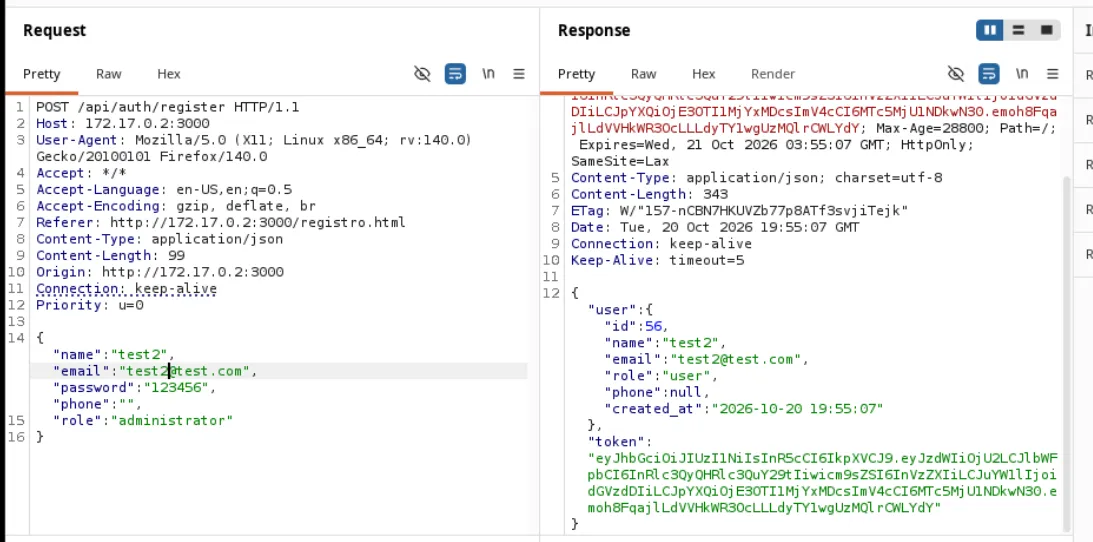Image resolution: width=1093 pixels, height=542 pixels.
Task: Click Keep-Alive timeout=5 response header
Action: click(657, 261)
